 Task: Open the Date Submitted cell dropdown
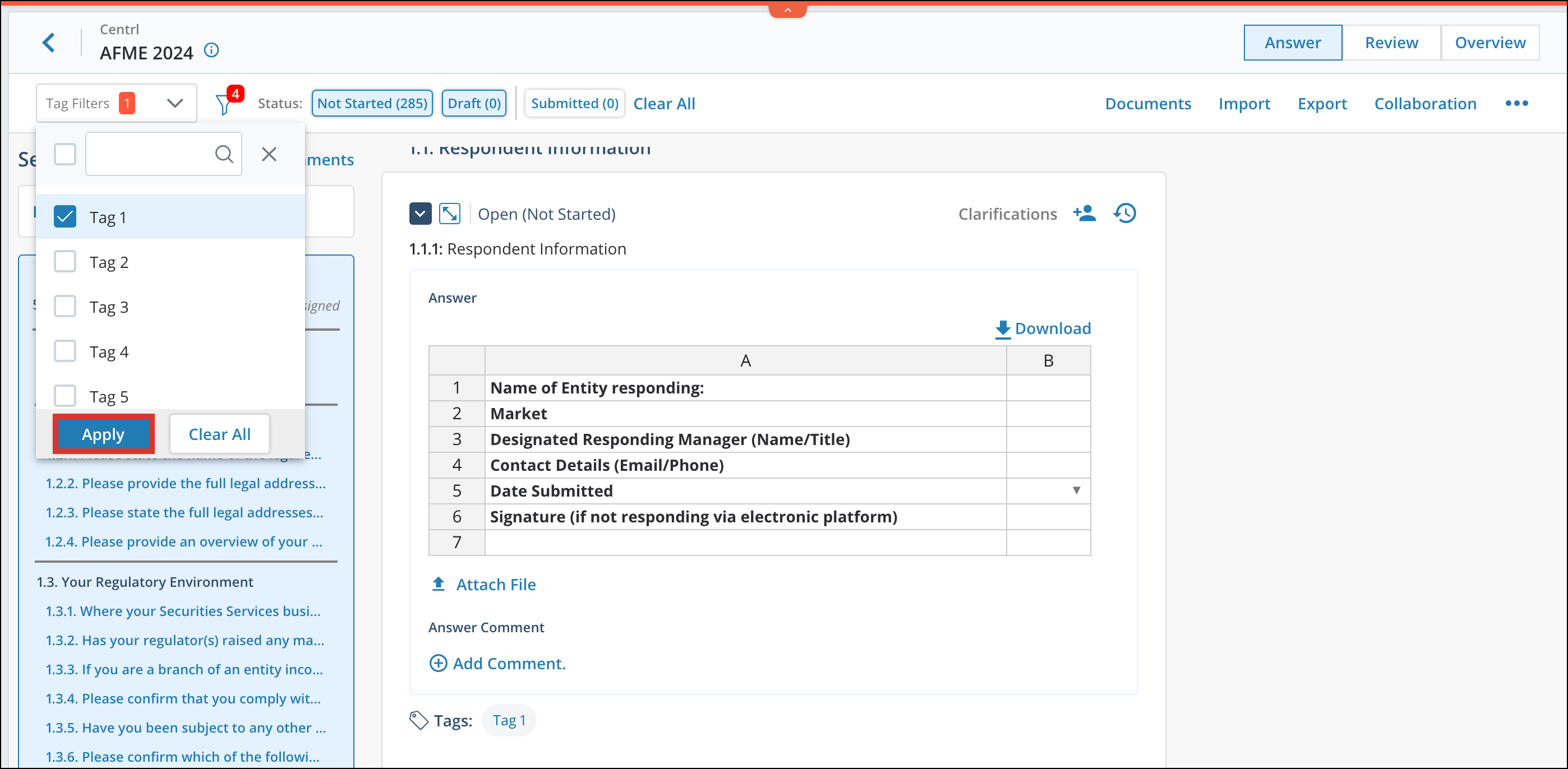coord(1076,490)
